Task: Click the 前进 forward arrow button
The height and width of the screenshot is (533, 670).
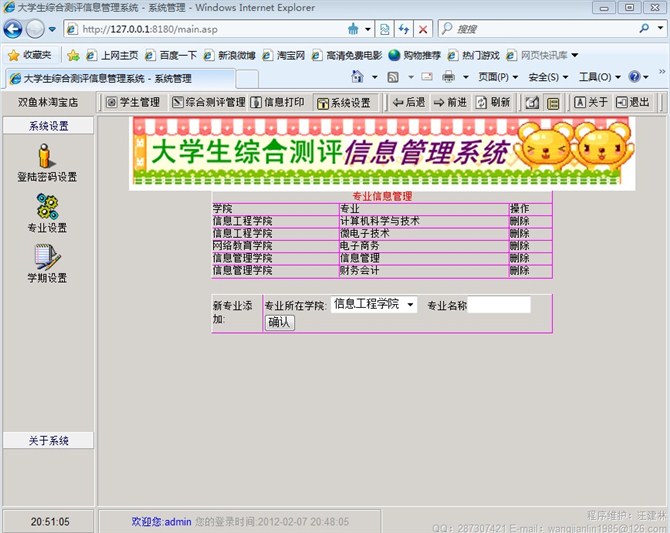Action: (x=449, y=102)
